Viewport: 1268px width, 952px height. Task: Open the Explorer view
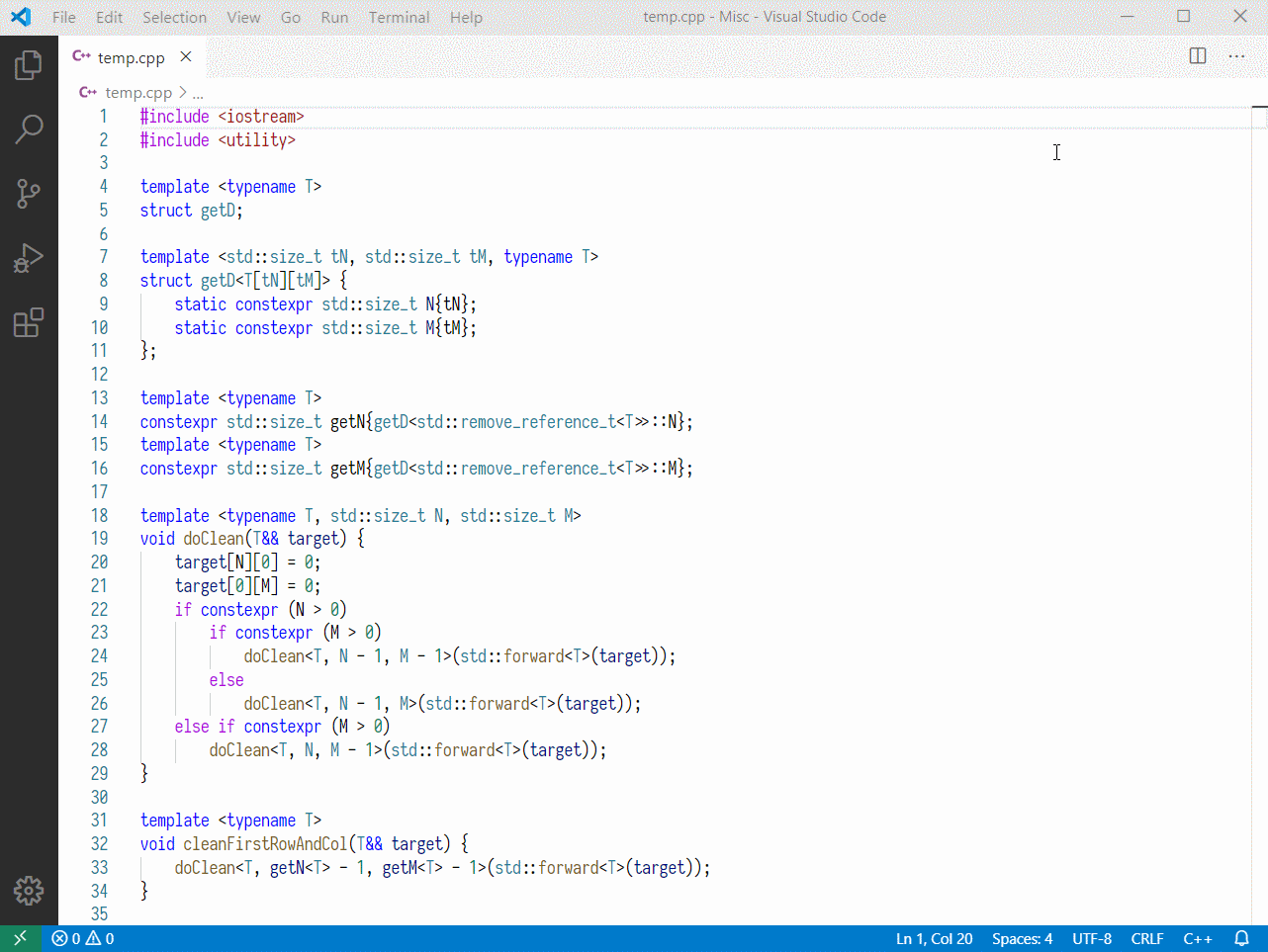(29, 64)
